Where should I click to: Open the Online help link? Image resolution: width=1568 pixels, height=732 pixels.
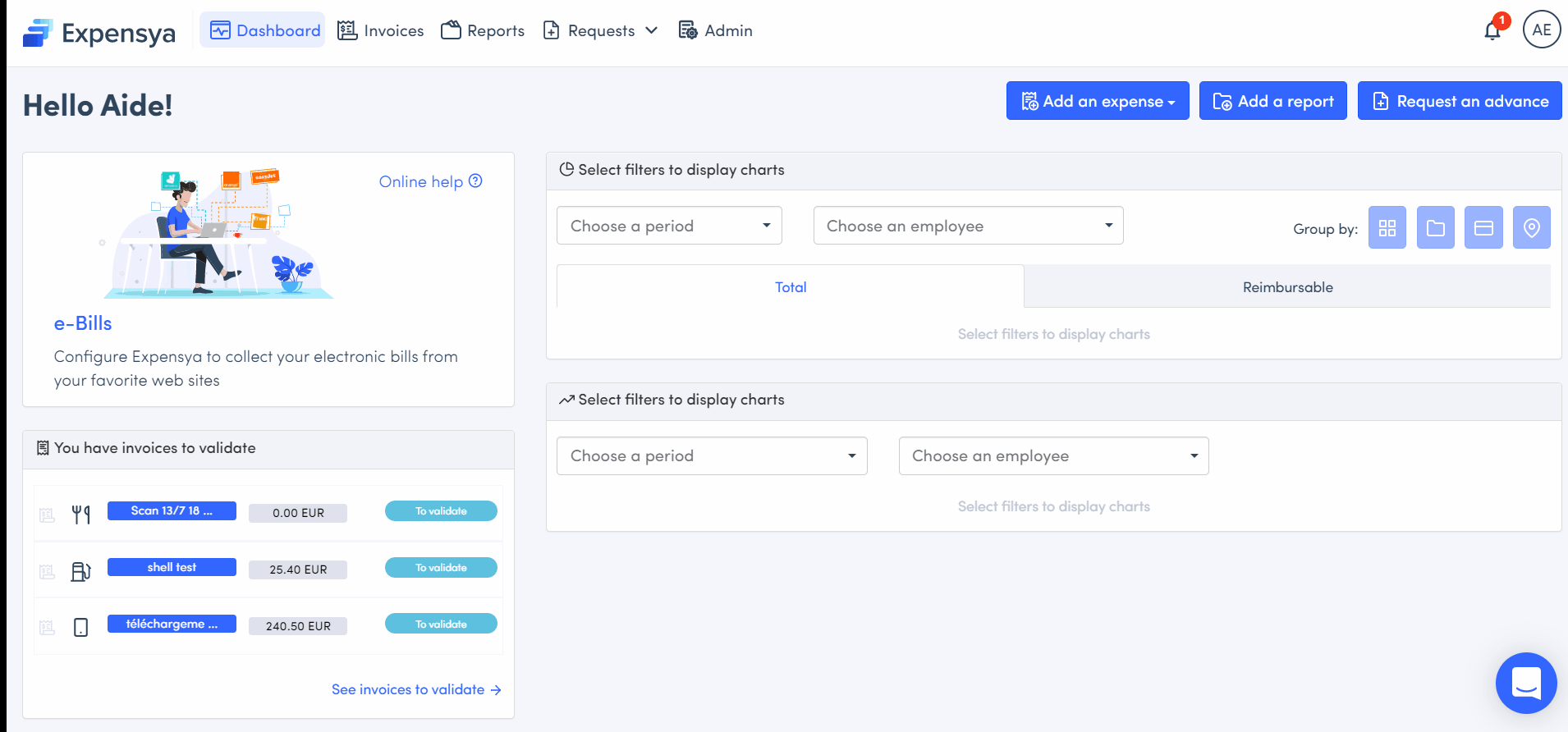(430, 181)
